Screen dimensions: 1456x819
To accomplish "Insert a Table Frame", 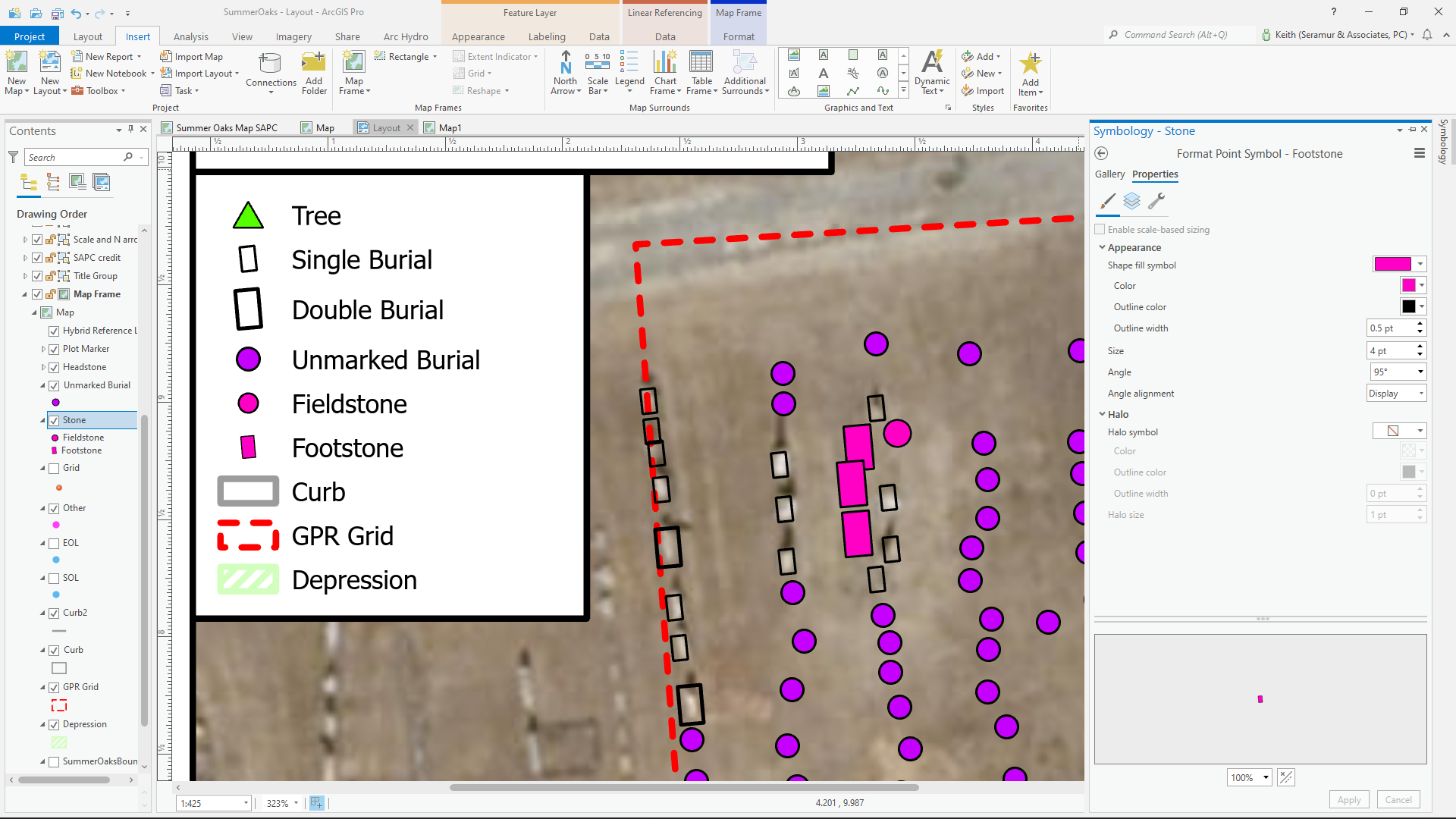I will (701, 72).
